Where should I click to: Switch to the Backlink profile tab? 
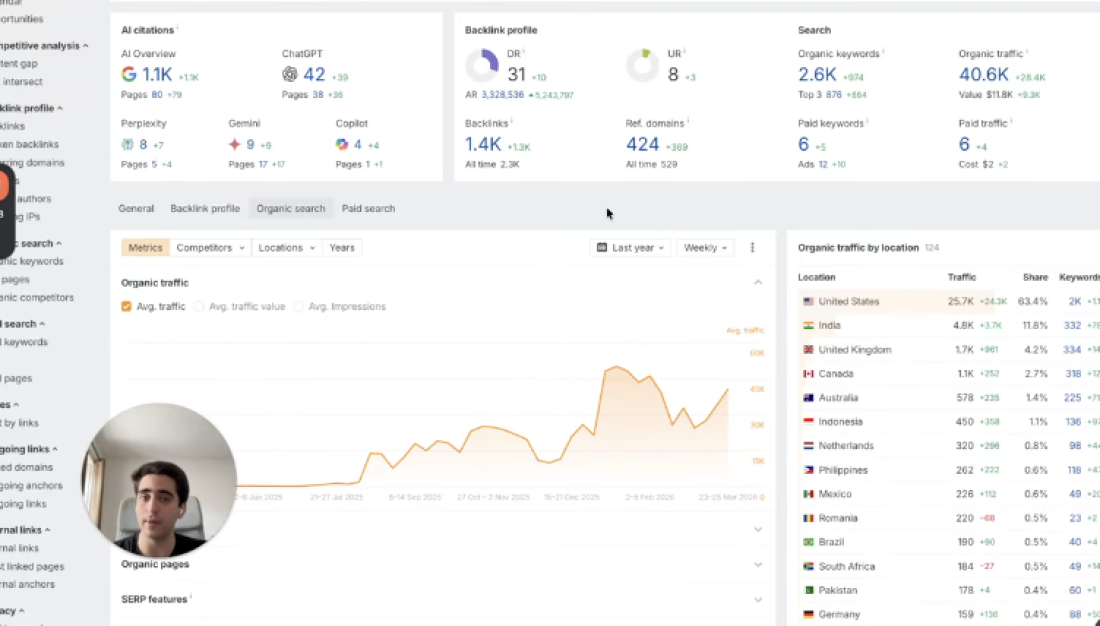tap(205, 208)
